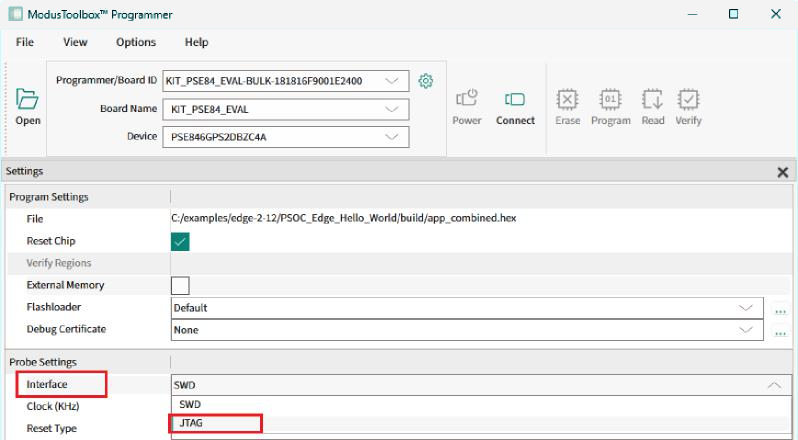Maximize the Programmer window
This screenshot has width=798, height=440.
pos(733,14)
